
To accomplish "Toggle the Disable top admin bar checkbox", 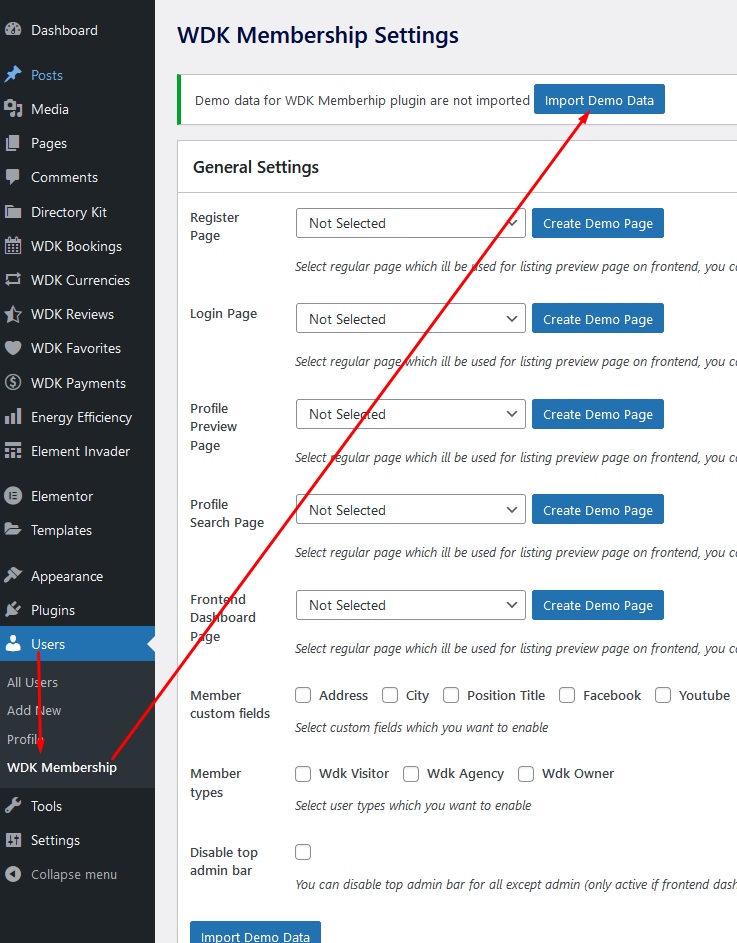I will point(303,852).
